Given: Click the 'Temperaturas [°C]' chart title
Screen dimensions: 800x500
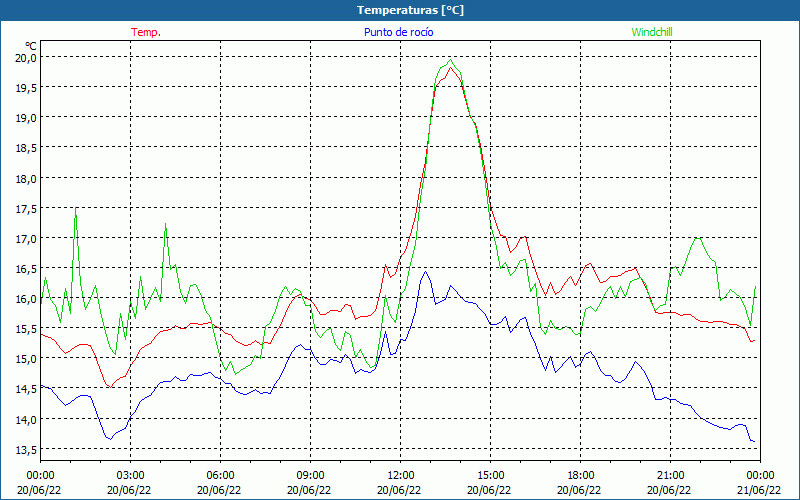Looking at the screenshot, I should [x=410, y=10].
